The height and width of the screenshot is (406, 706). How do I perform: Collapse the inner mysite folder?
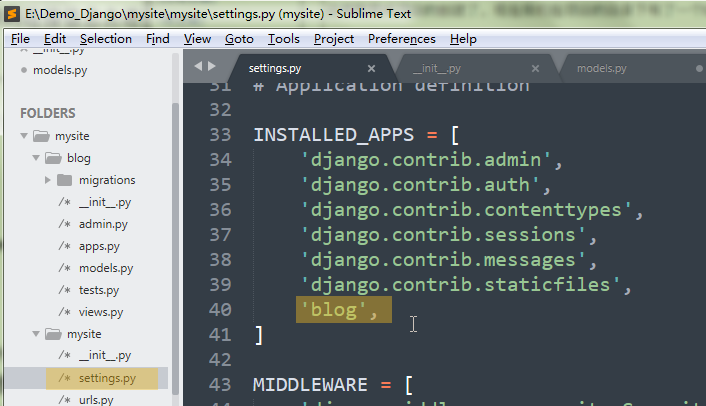(x=36, y=334)
